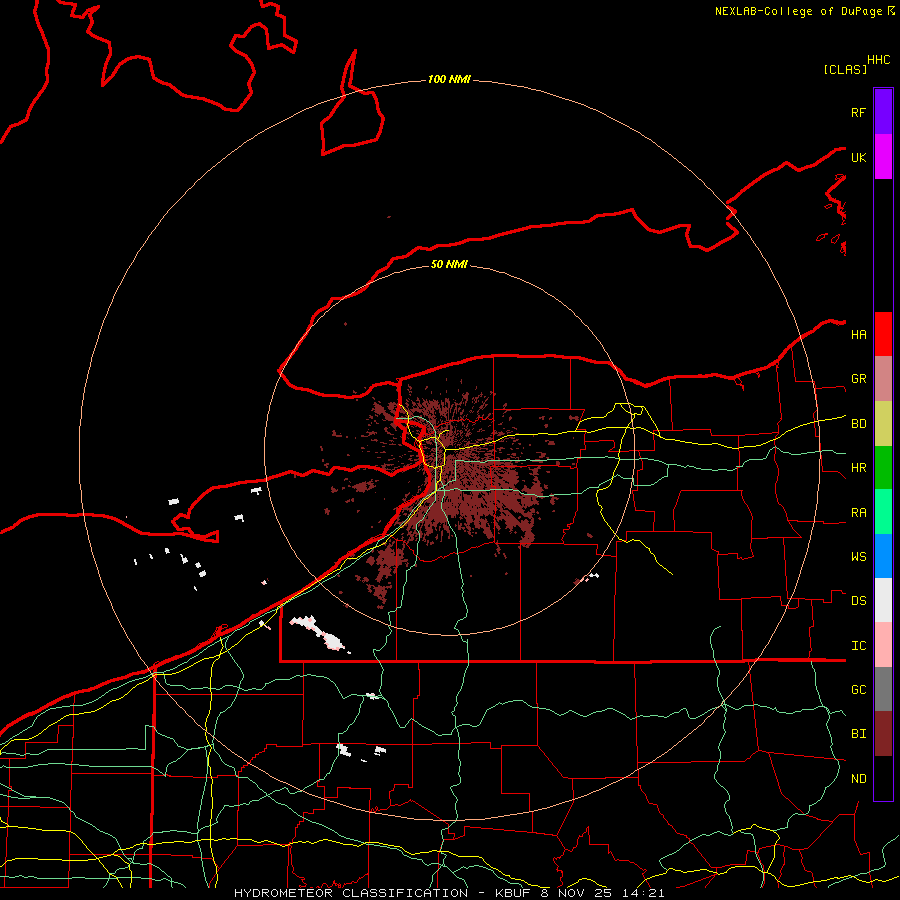
Task: Click the HYDROMETEOR CLASSIFICATION KBUF title text
Action: click(x=449, y=893)
